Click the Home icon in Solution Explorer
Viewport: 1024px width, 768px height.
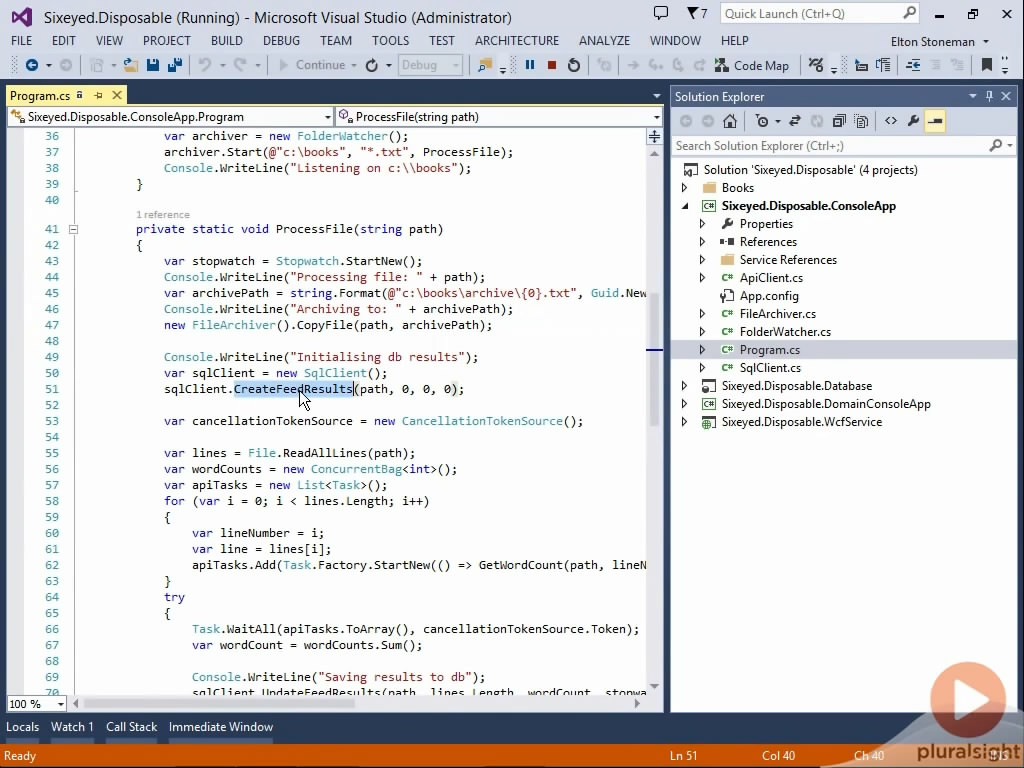(x=730, y=120)
